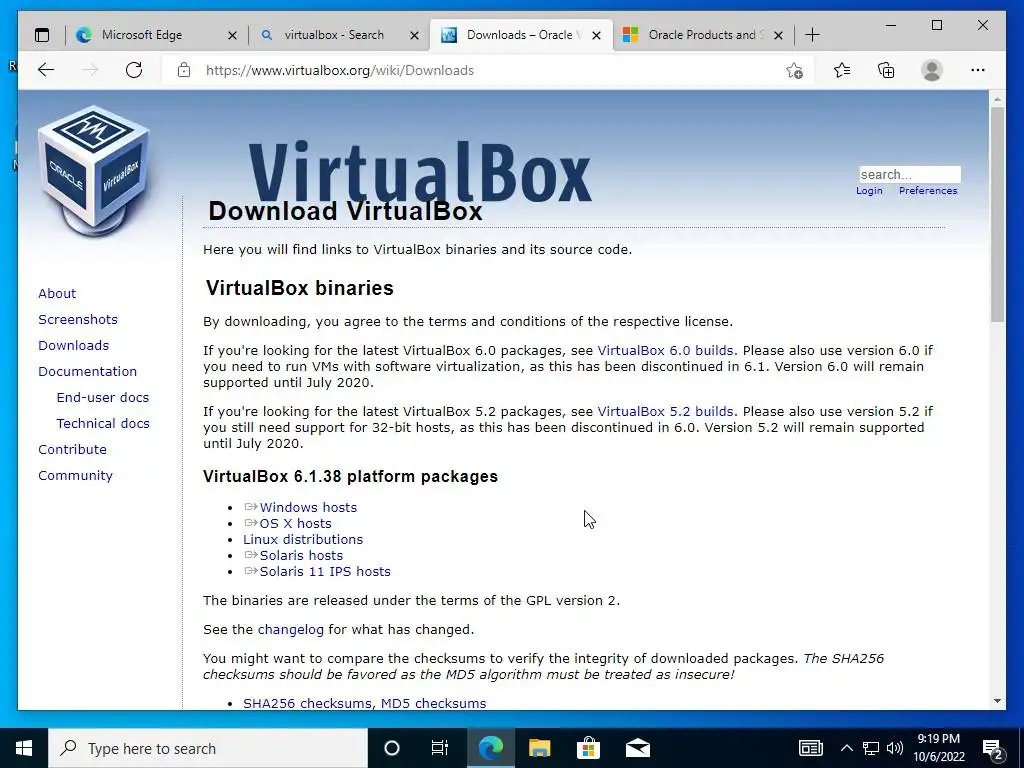This screenshot has width=1024, height=768.
Task: Open the MD5 checksums link
Action: coord(433,703)
